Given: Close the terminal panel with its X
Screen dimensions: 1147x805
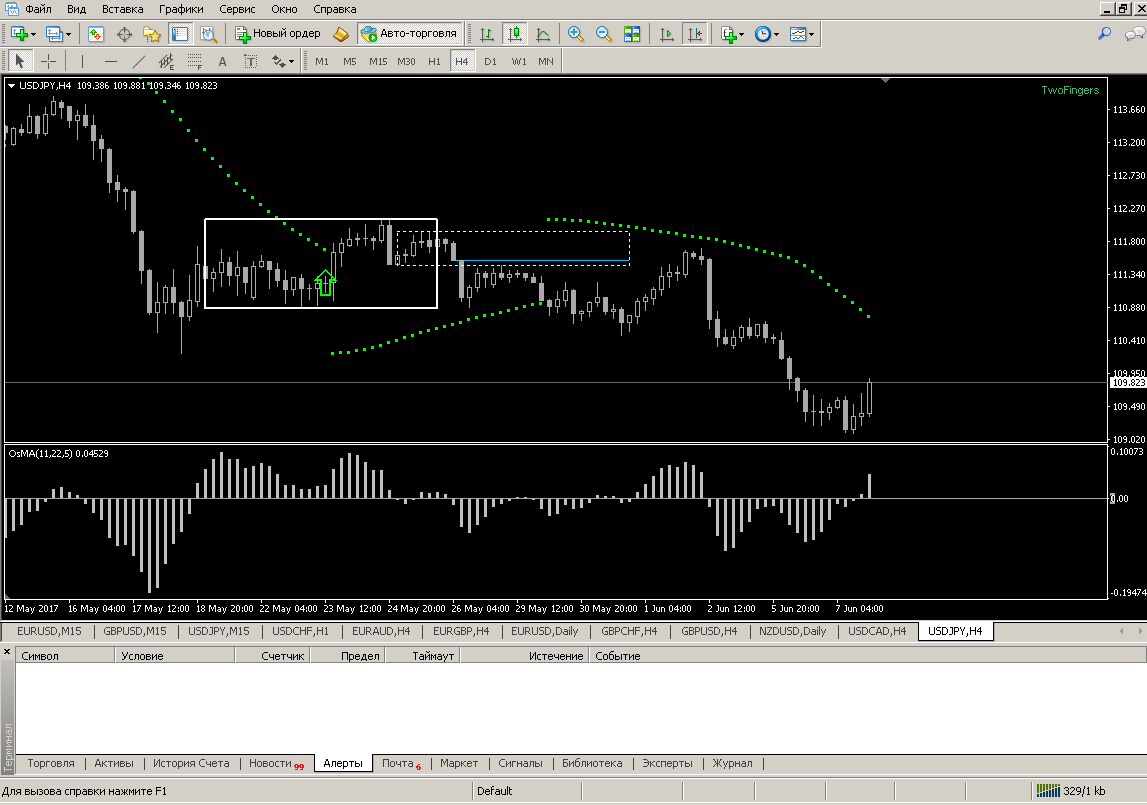Looking at the screenshot, I should [x=7, y=651].
